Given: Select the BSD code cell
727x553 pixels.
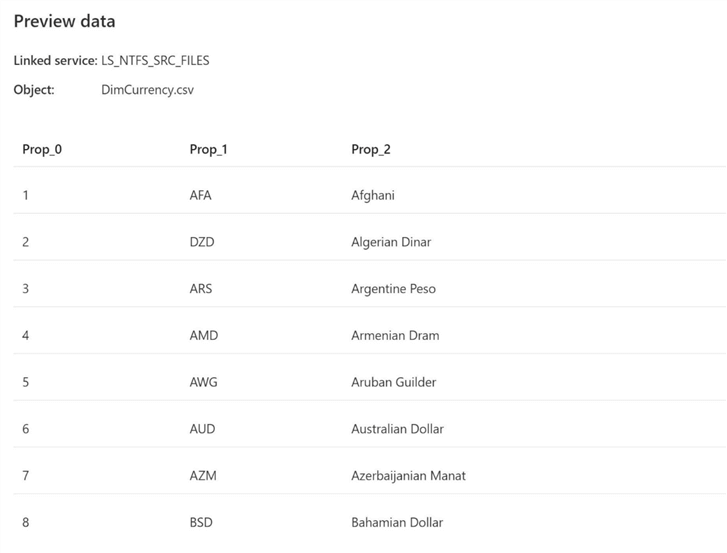Looking at the screenshot, I should pos(201,522).
